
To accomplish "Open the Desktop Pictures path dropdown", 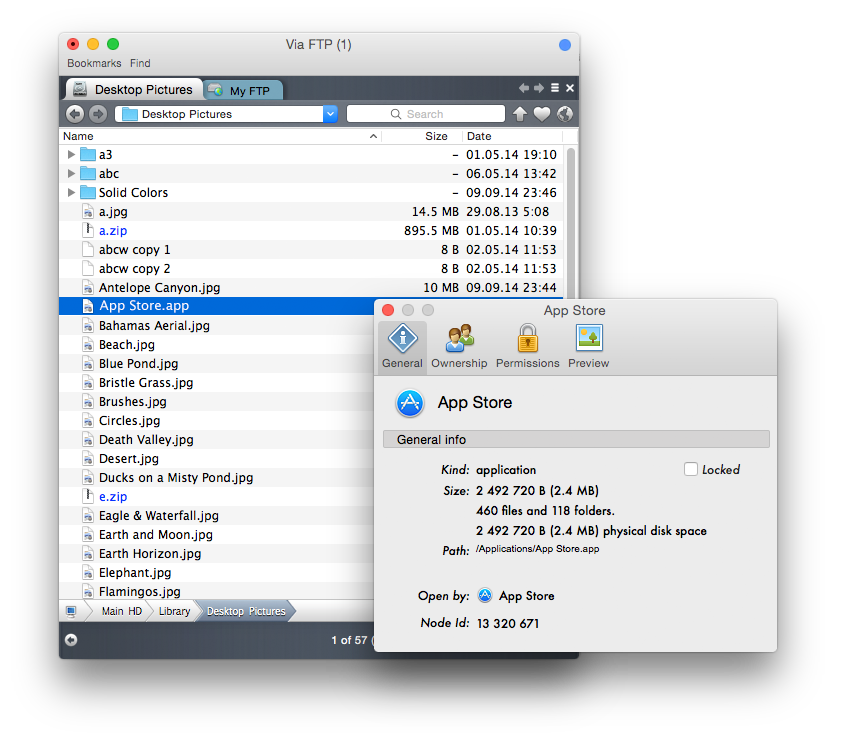I will point(330,113).
